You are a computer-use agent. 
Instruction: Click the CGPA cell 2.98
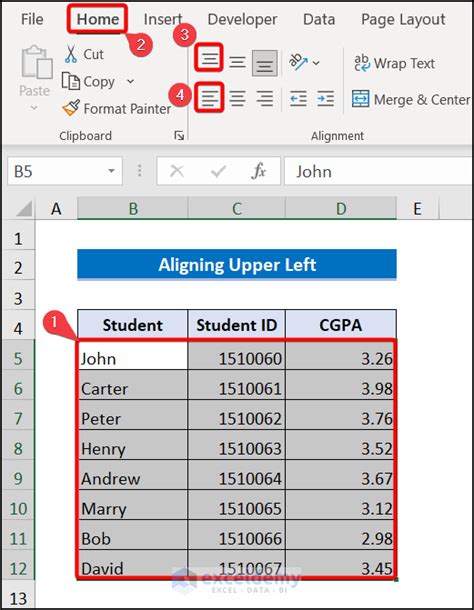pyautogui.click(x=341, y=535)
